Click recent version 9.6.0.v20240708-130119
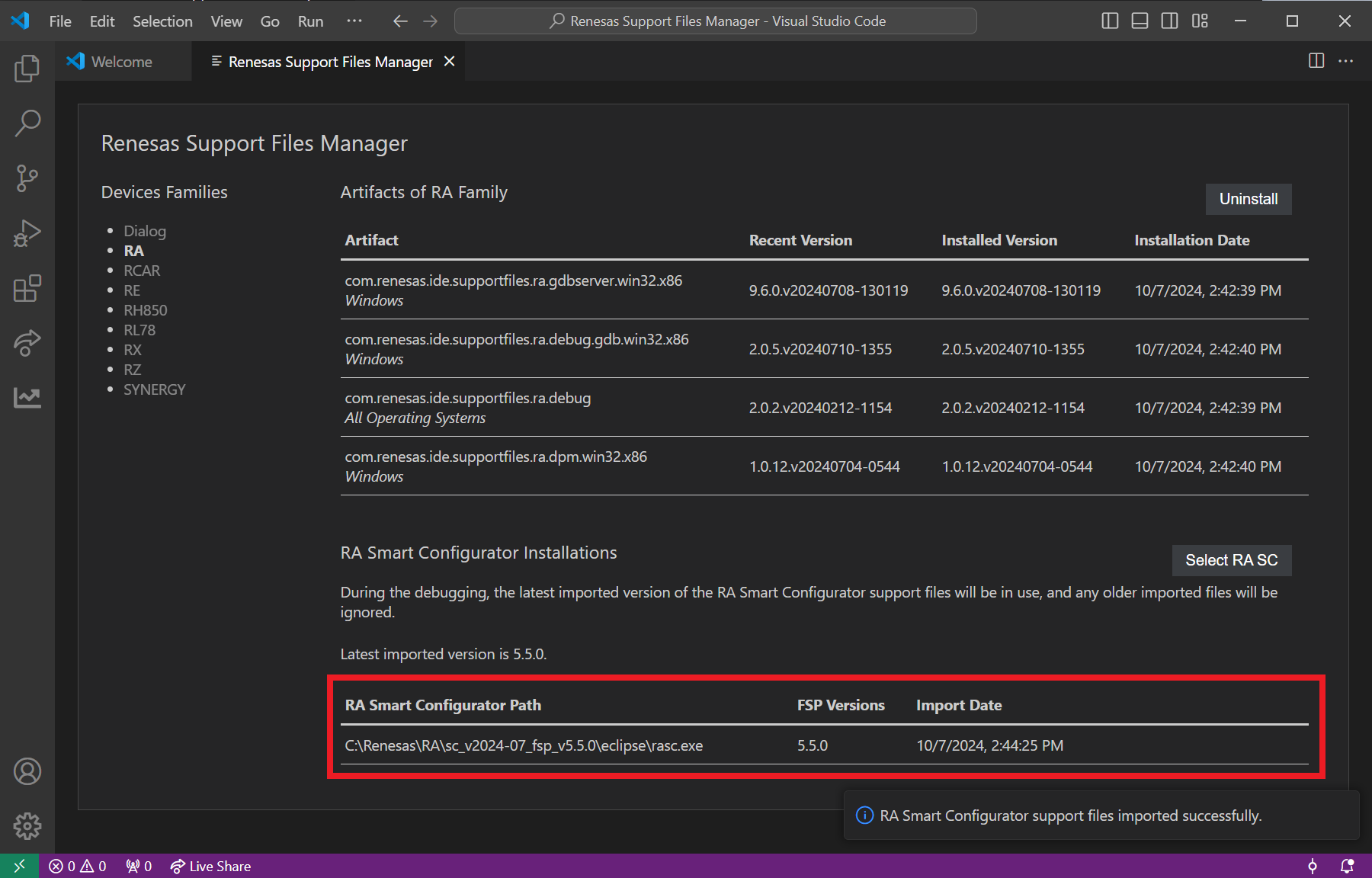Viewport: 1372px width, 878px height. (x=829, y=290)
